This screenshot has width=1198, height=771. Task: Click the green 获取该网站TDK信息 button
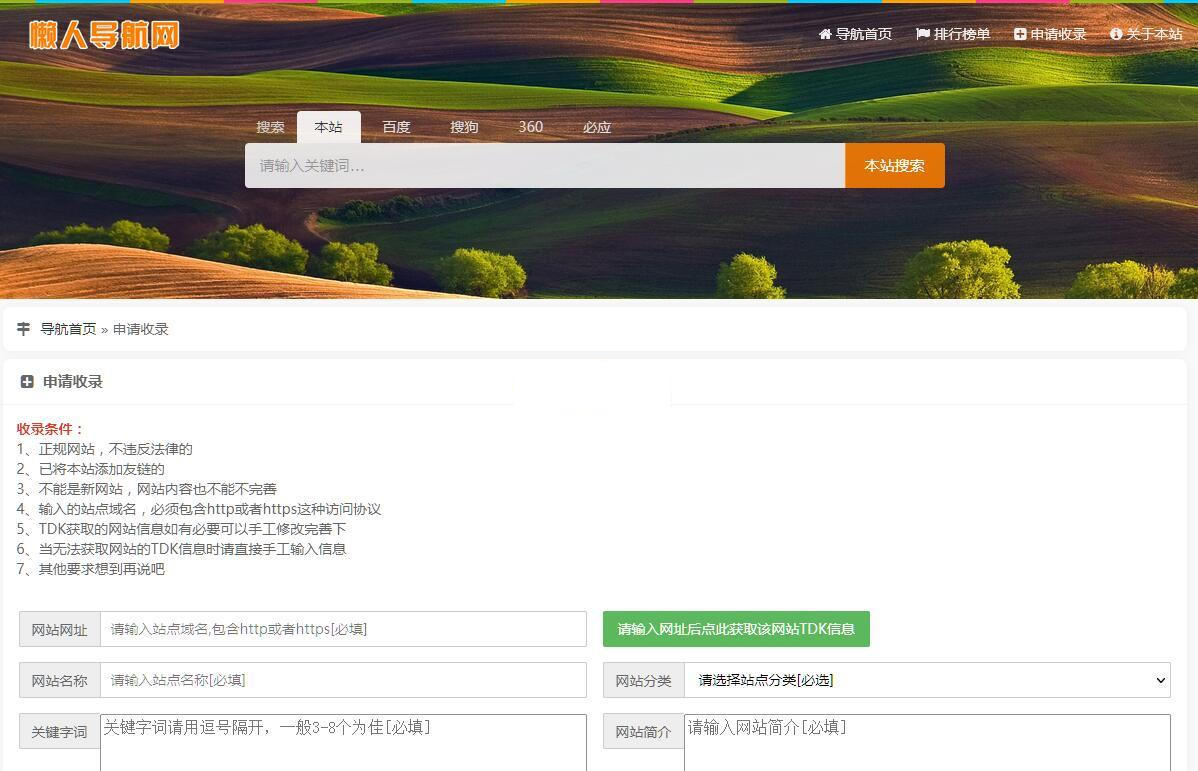(x=736, y=629)
